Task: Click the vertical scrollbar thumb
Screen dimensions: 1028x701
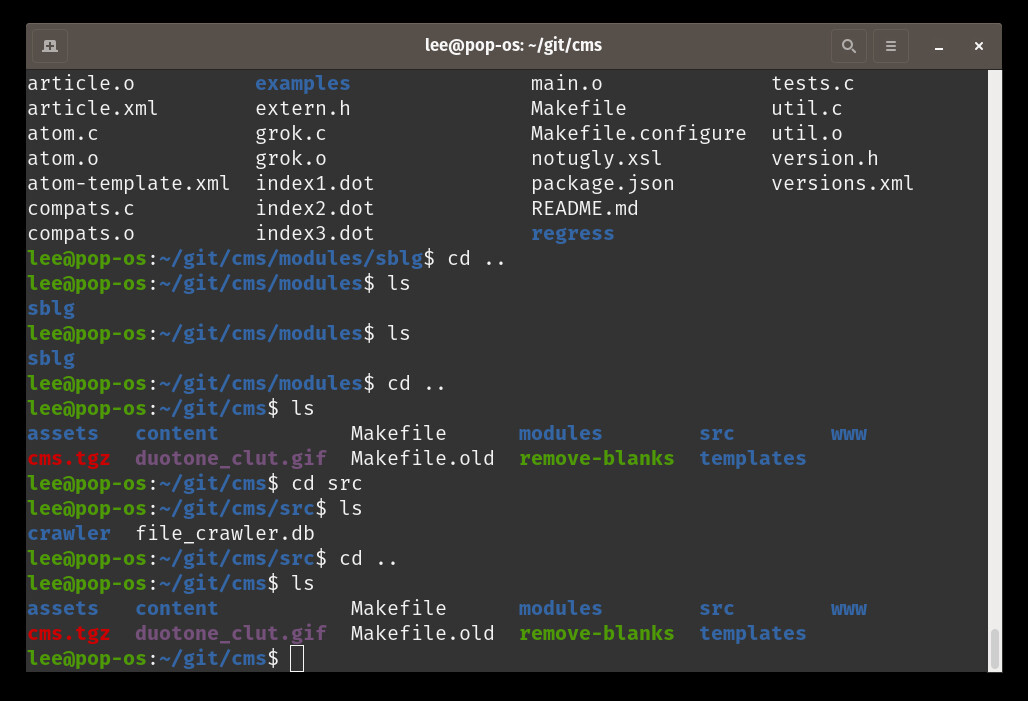Action: pos(994,648)
